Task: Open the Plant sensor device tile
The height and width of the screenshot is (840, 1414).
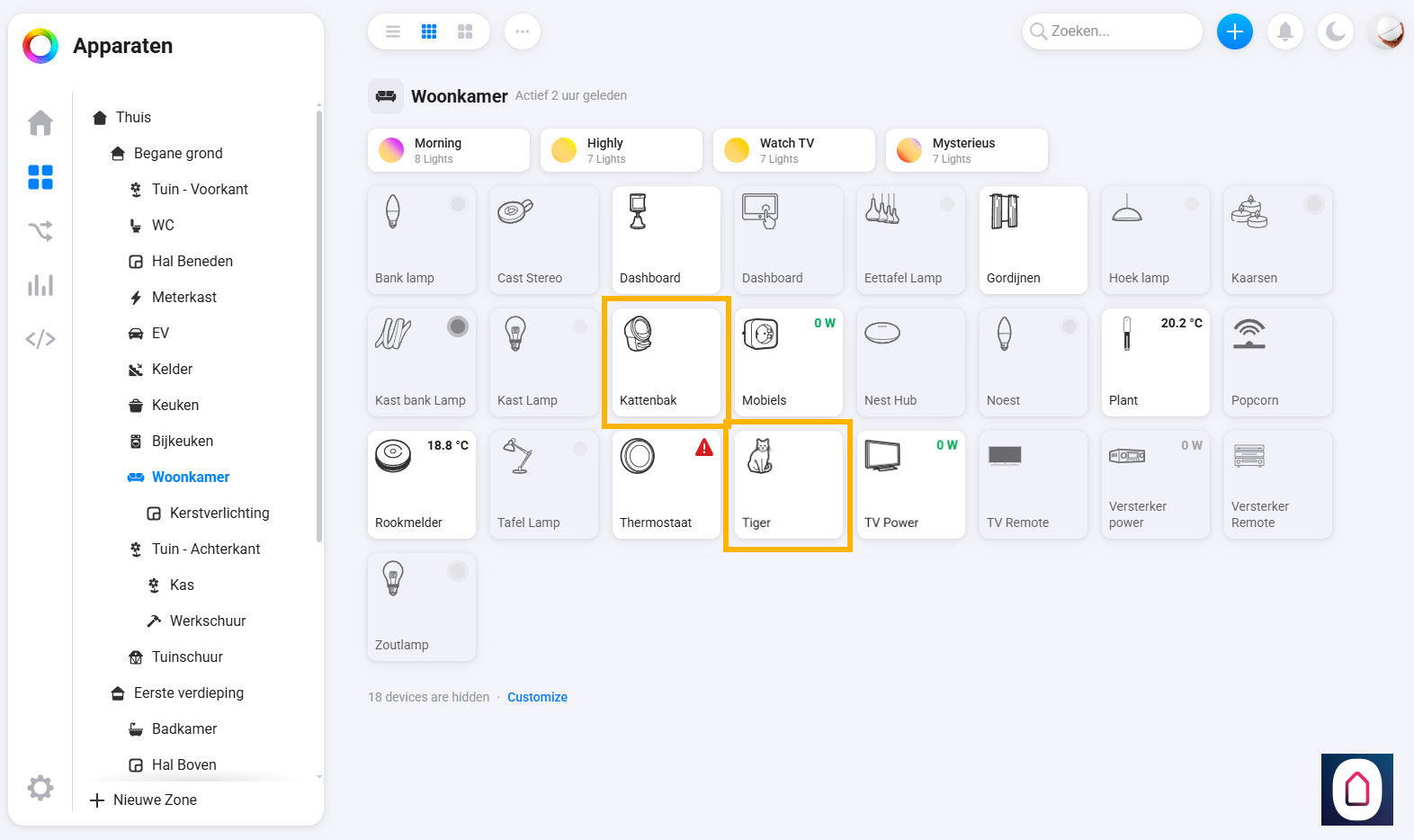Action: [x=1156, y=362]
